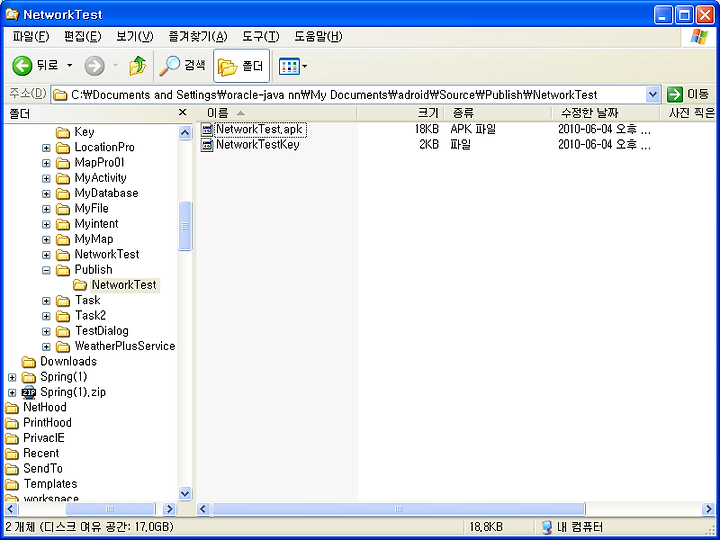Select the SendTo folder icon

pyautogui.click(x=11, y=469)
